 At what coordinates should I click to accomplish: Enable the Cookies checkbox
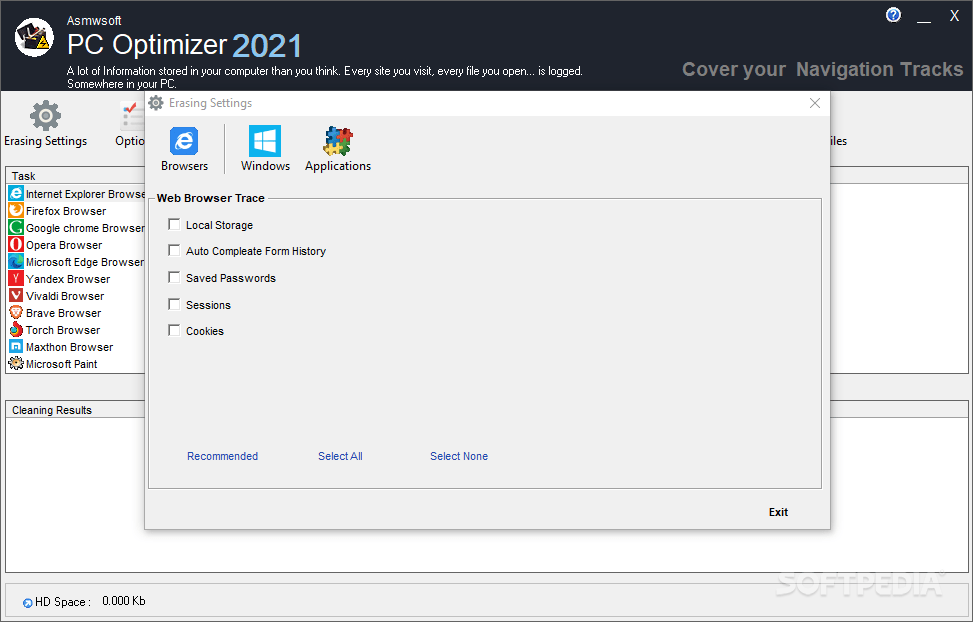pyautogui.click(x=174, y=330)
